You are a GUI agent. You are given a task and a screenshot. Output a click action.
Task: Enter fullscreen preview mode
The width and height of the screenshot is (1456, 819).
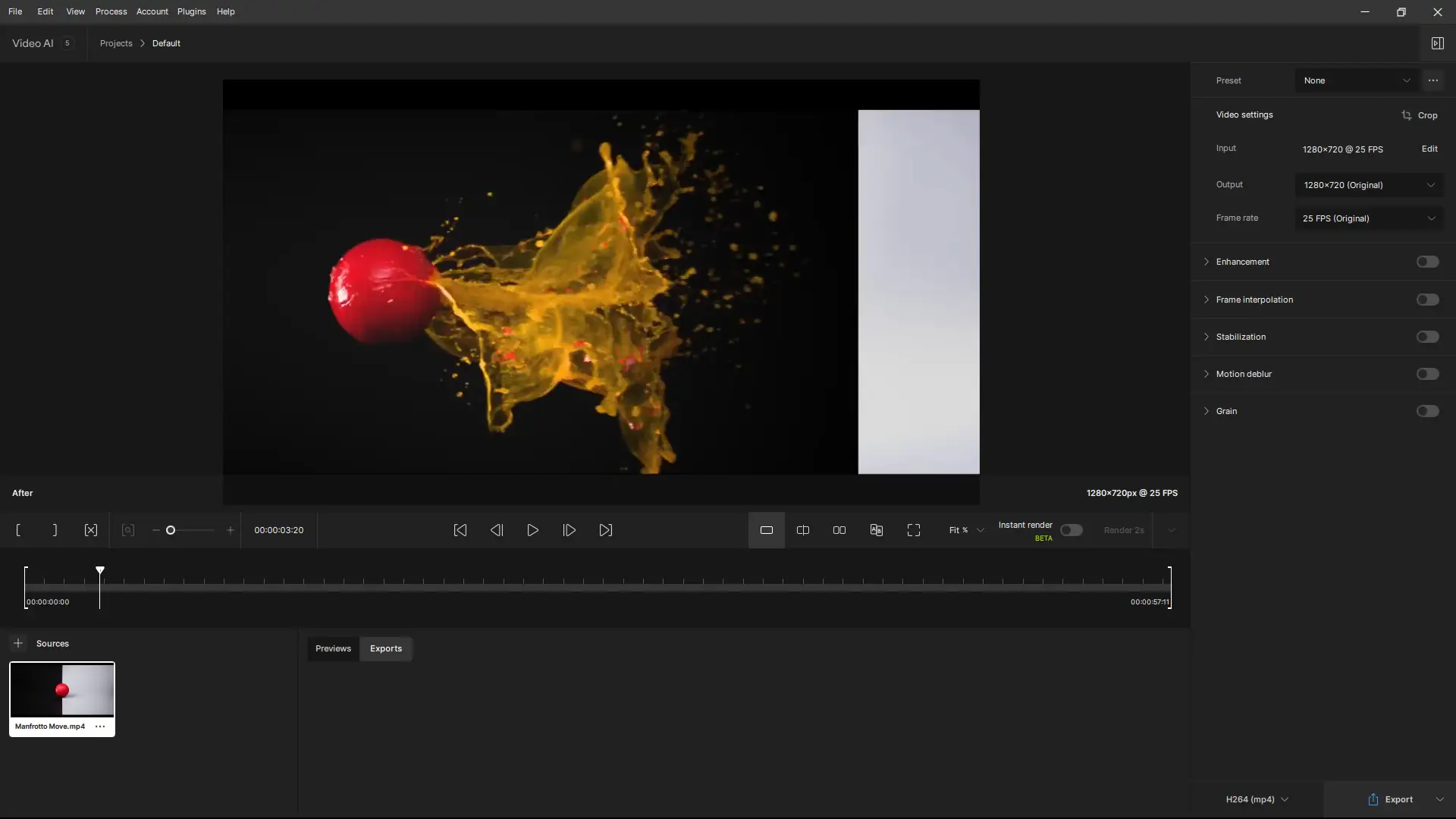click(x=914, y=530)
